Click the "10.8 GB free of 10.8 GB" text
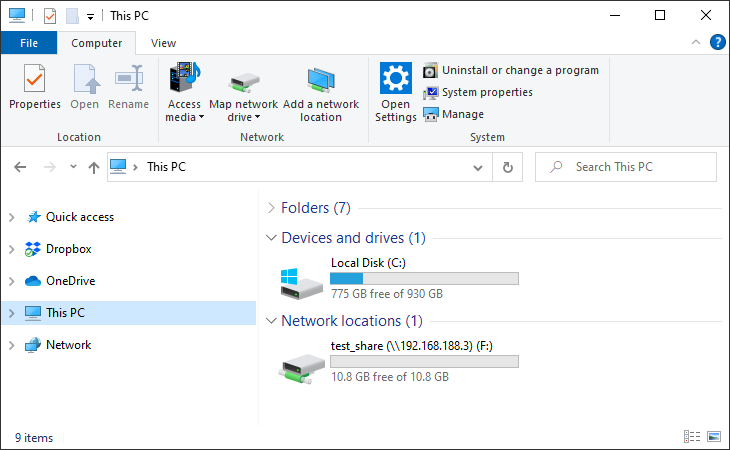 point(390,377)
